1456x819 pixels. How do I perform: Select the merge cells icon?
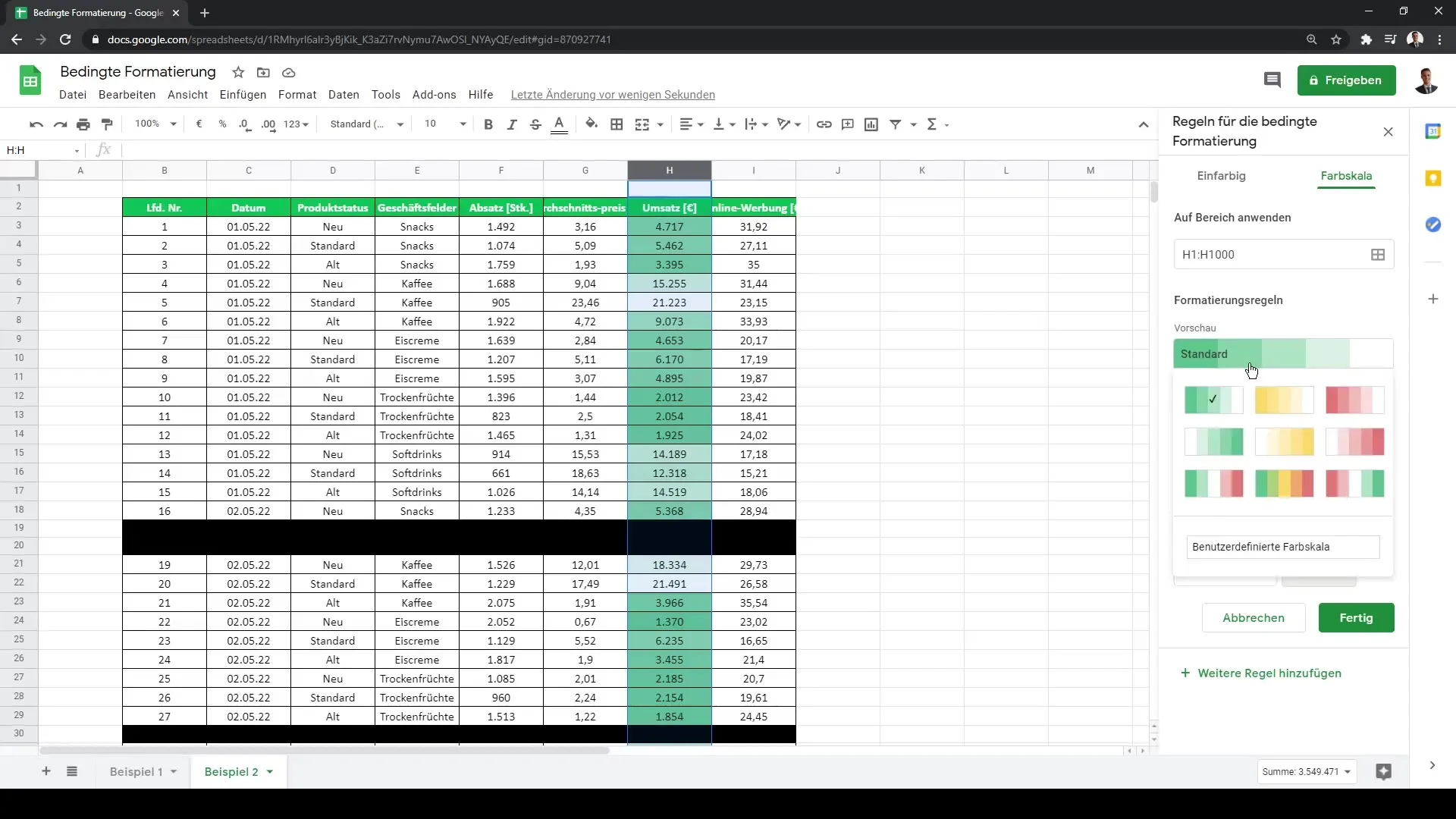pyautogui.click(x=643, y=124)
